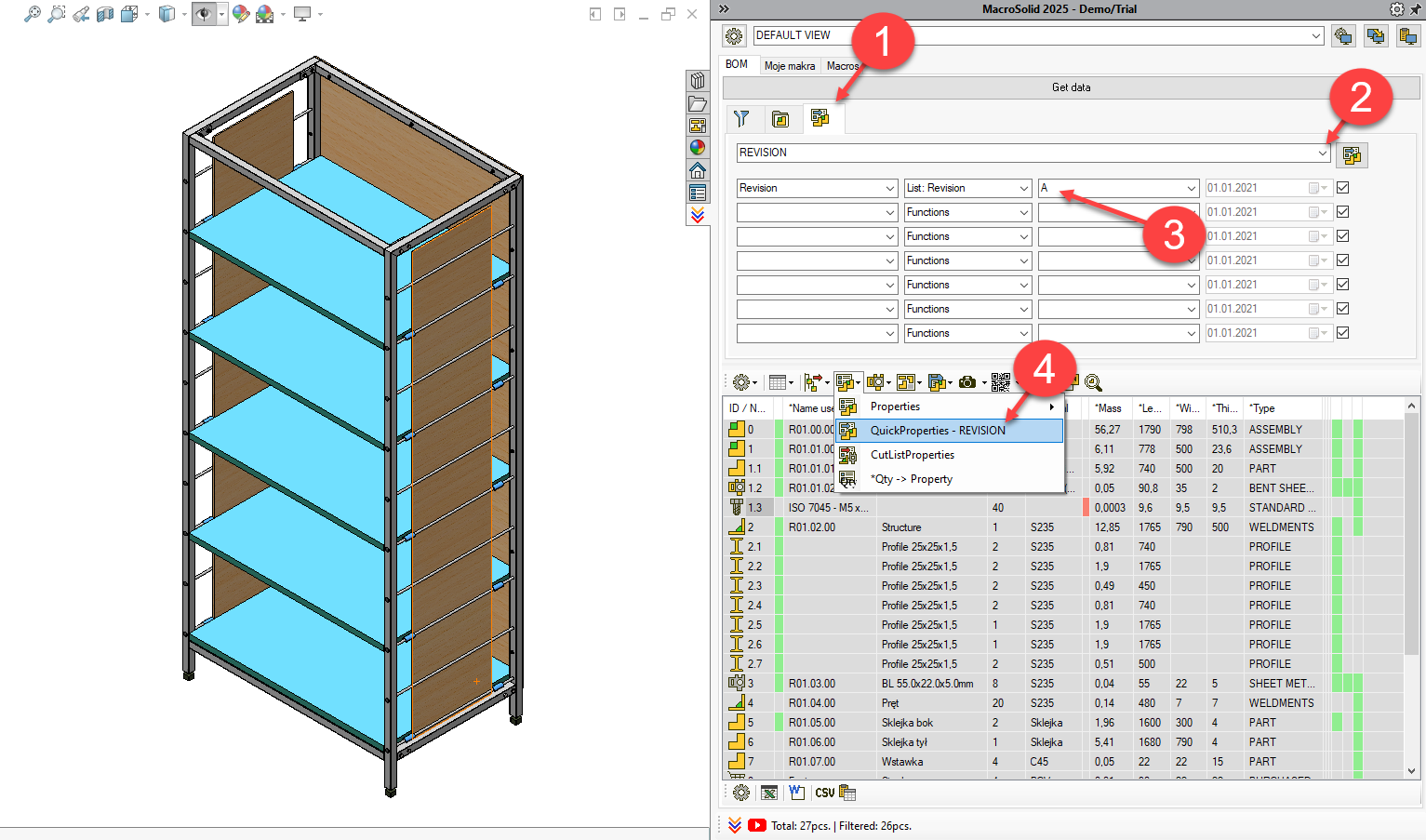The image size is (1426, 840).
Task: Click the gear icon beside DEFAULT VIEW
Action: point(734,35)
